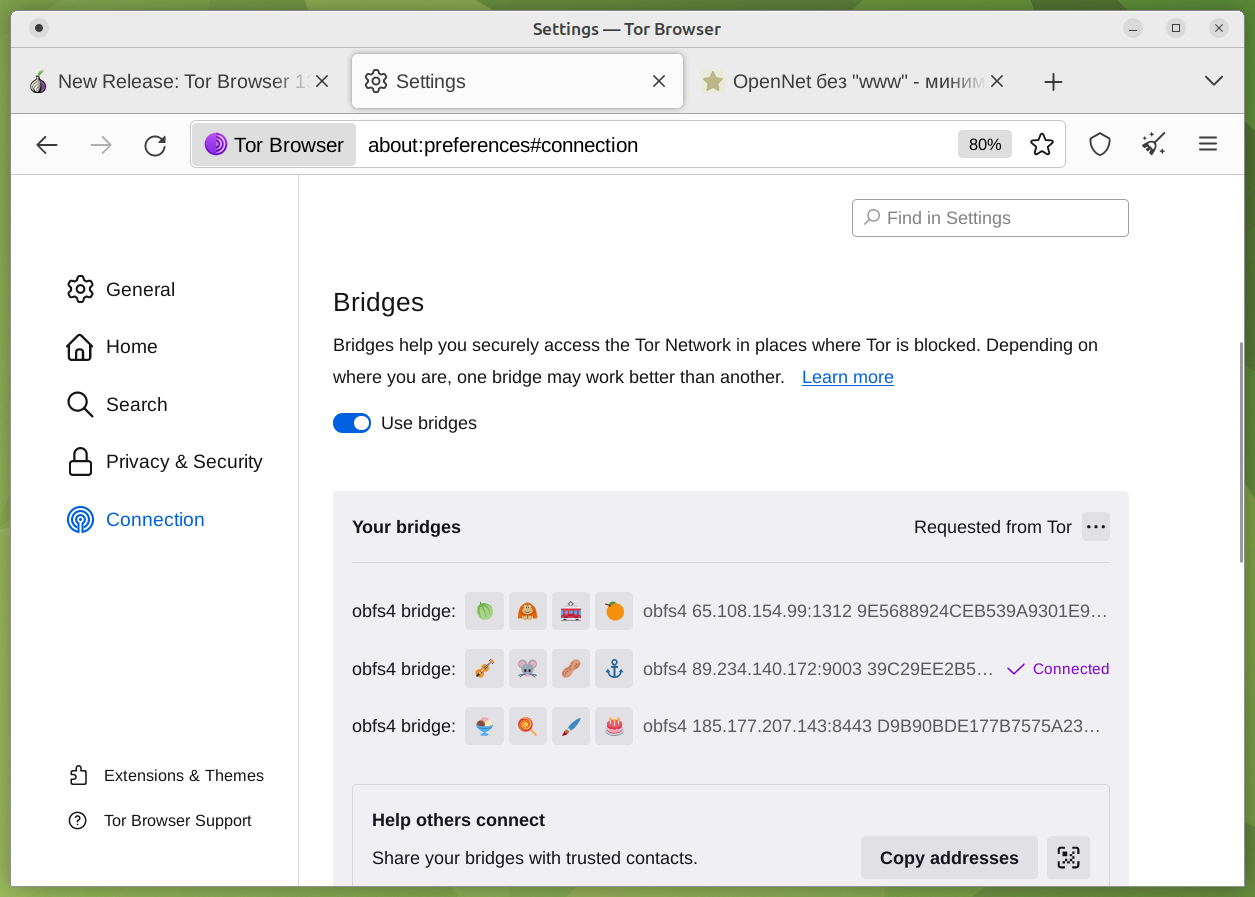The height and width of the screenshot is (897, 1255).
Task: Open the three-dot bridges options menu
Action: 1096,527
